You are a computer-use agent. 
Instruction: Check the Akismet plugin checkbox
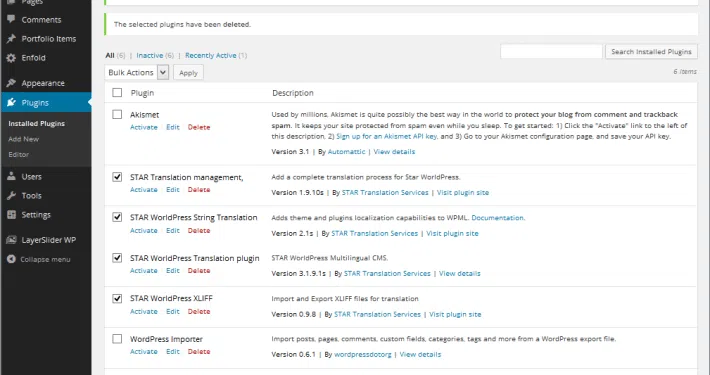tap(117, 114)
